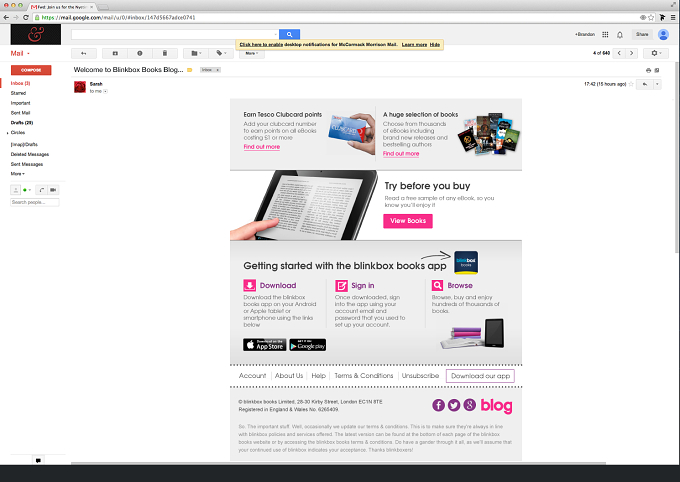
Task: Open the More actions dropdown
Action: (252, 53)
